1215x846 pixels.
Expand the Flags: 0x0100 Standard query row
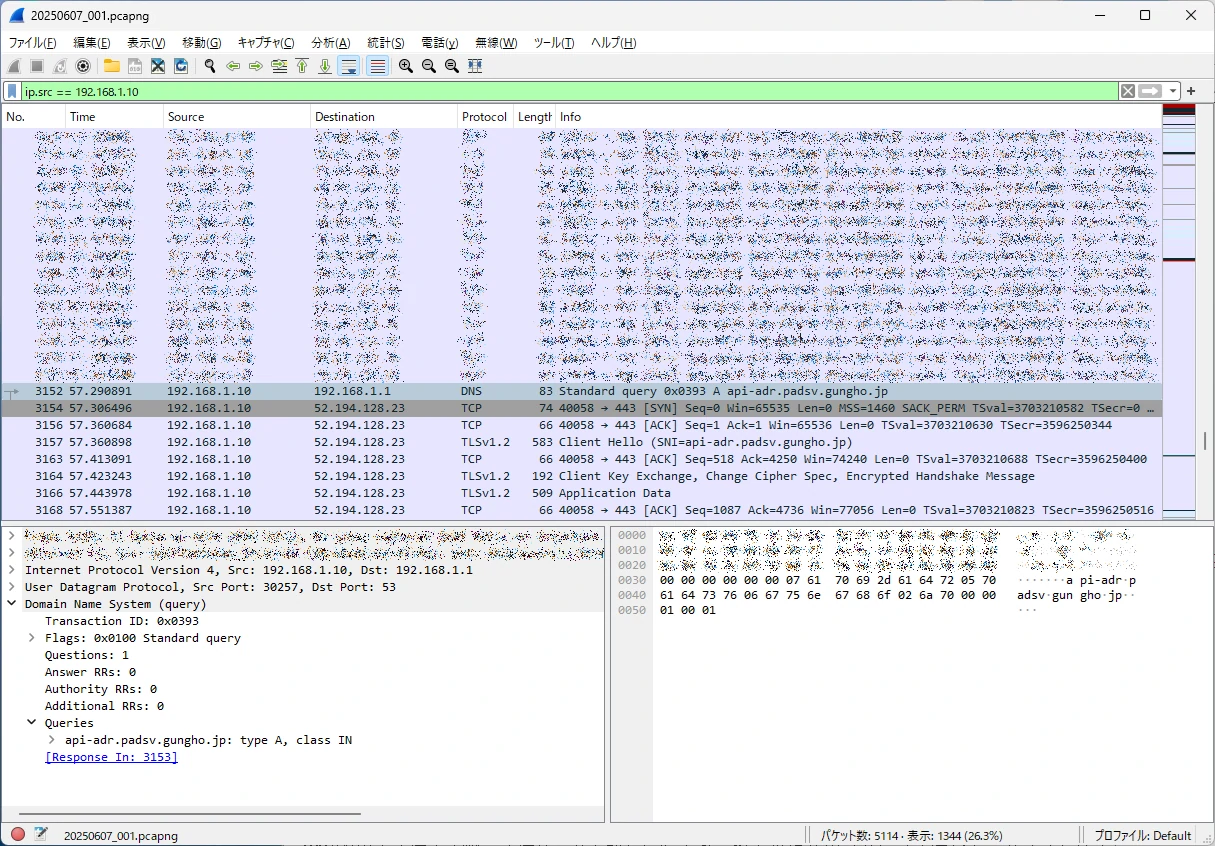[x=32, y=638]
